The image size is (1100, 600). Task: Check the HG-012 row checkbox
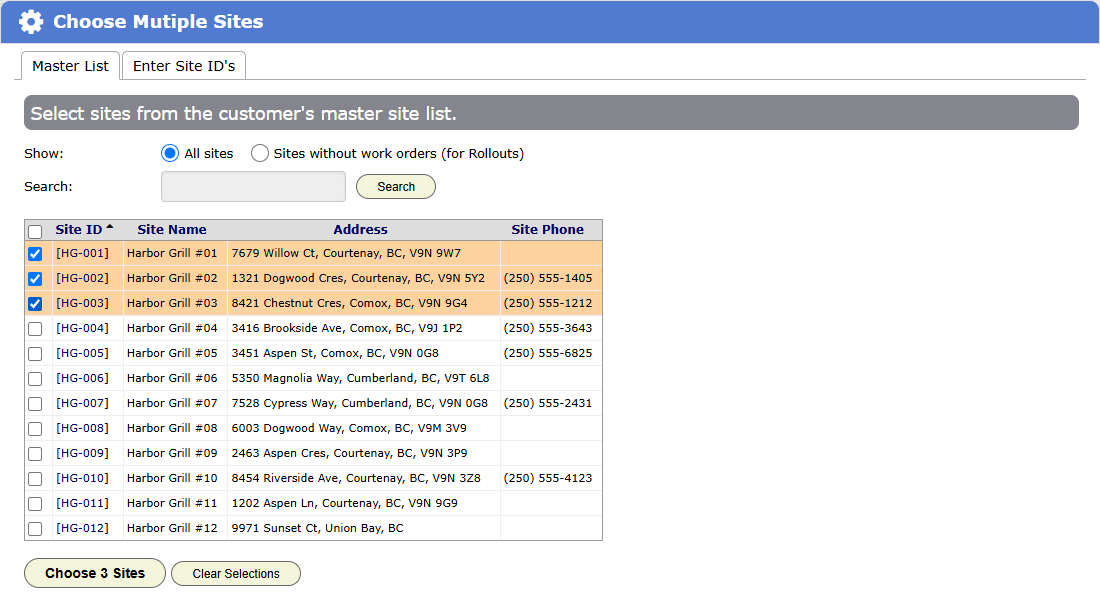pyautogui.click(x=35, y=529)
